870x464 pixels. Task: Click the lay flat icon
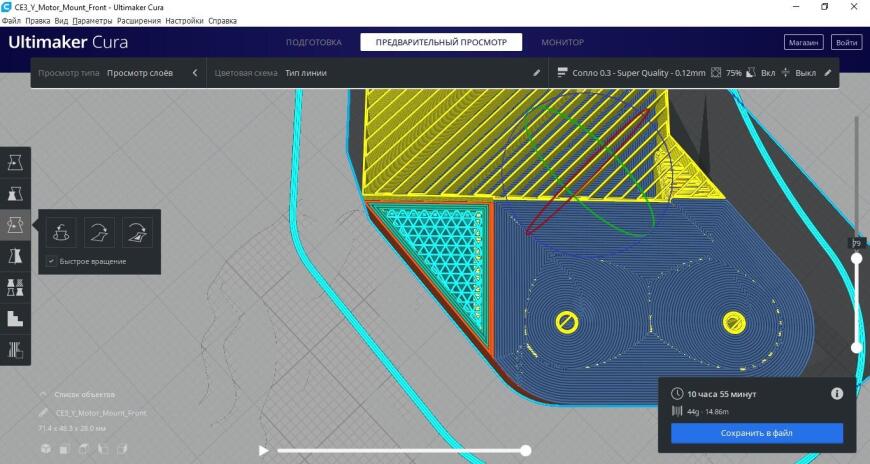click(x=99, y=232)
